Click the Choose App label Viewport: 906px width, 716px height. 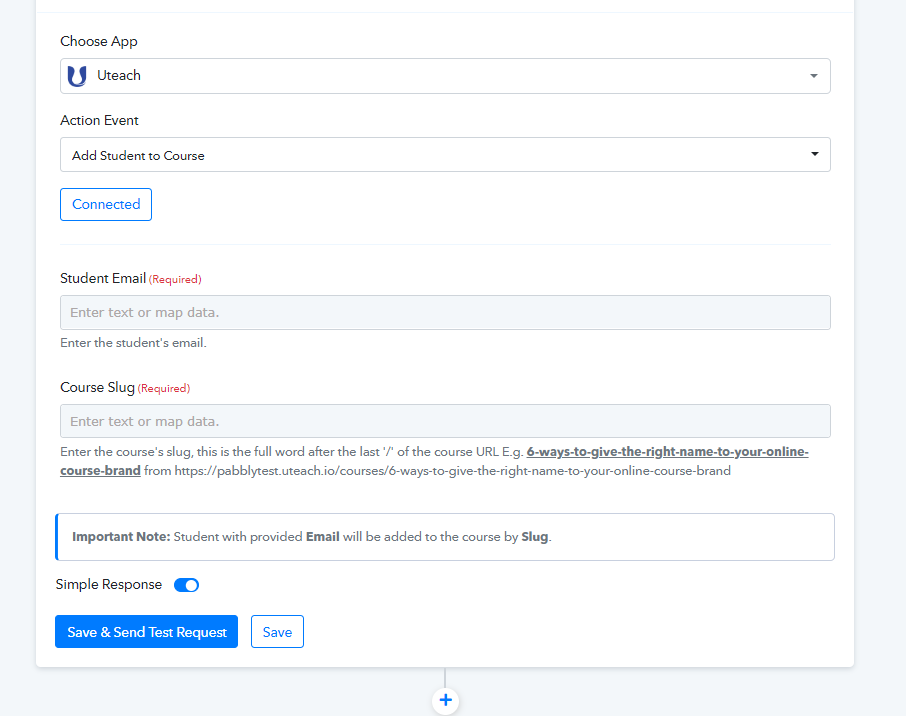99,42
